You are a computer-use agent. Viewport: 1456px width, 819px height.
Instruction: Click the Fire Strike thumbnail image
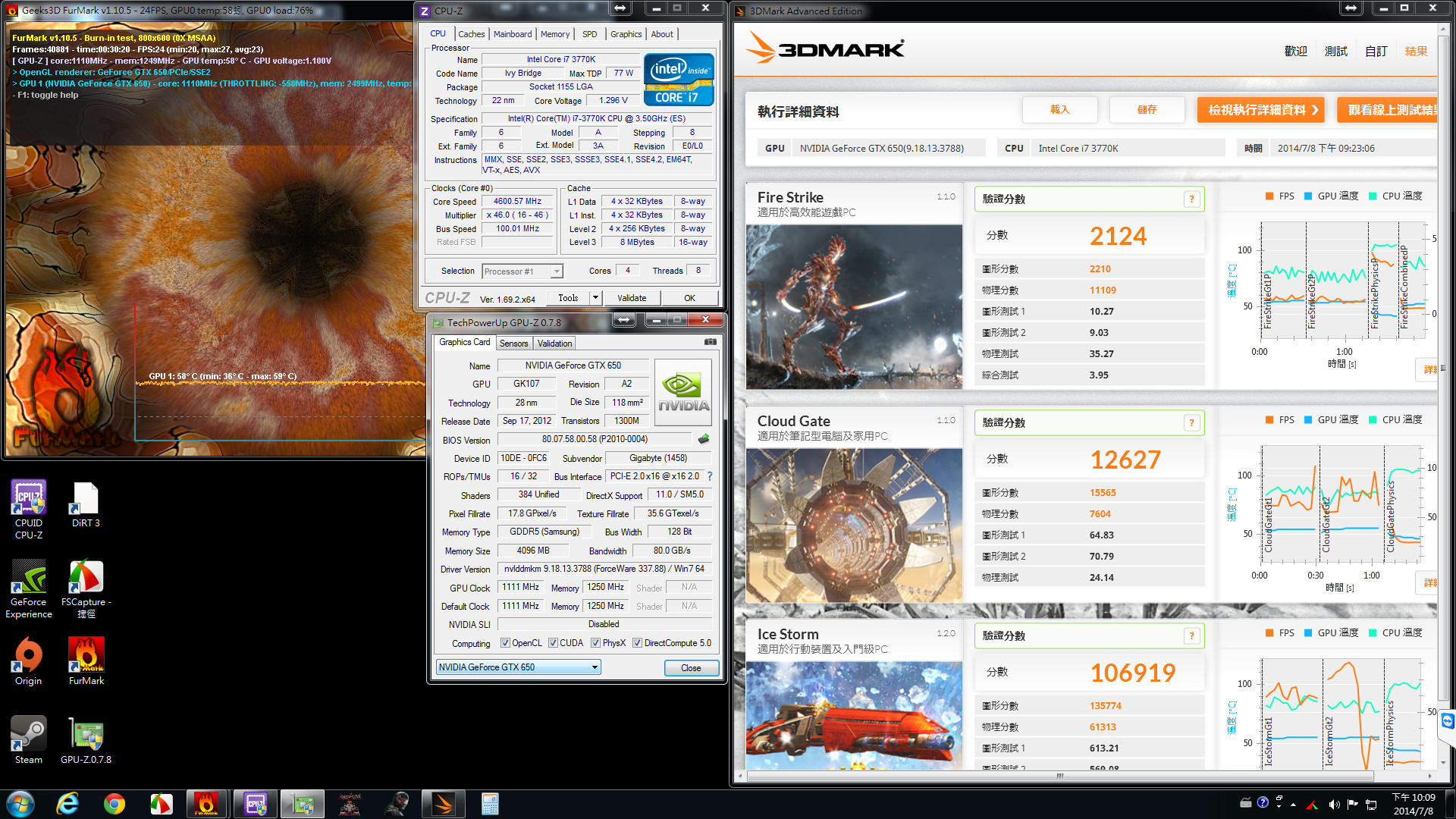pos(854,307)
